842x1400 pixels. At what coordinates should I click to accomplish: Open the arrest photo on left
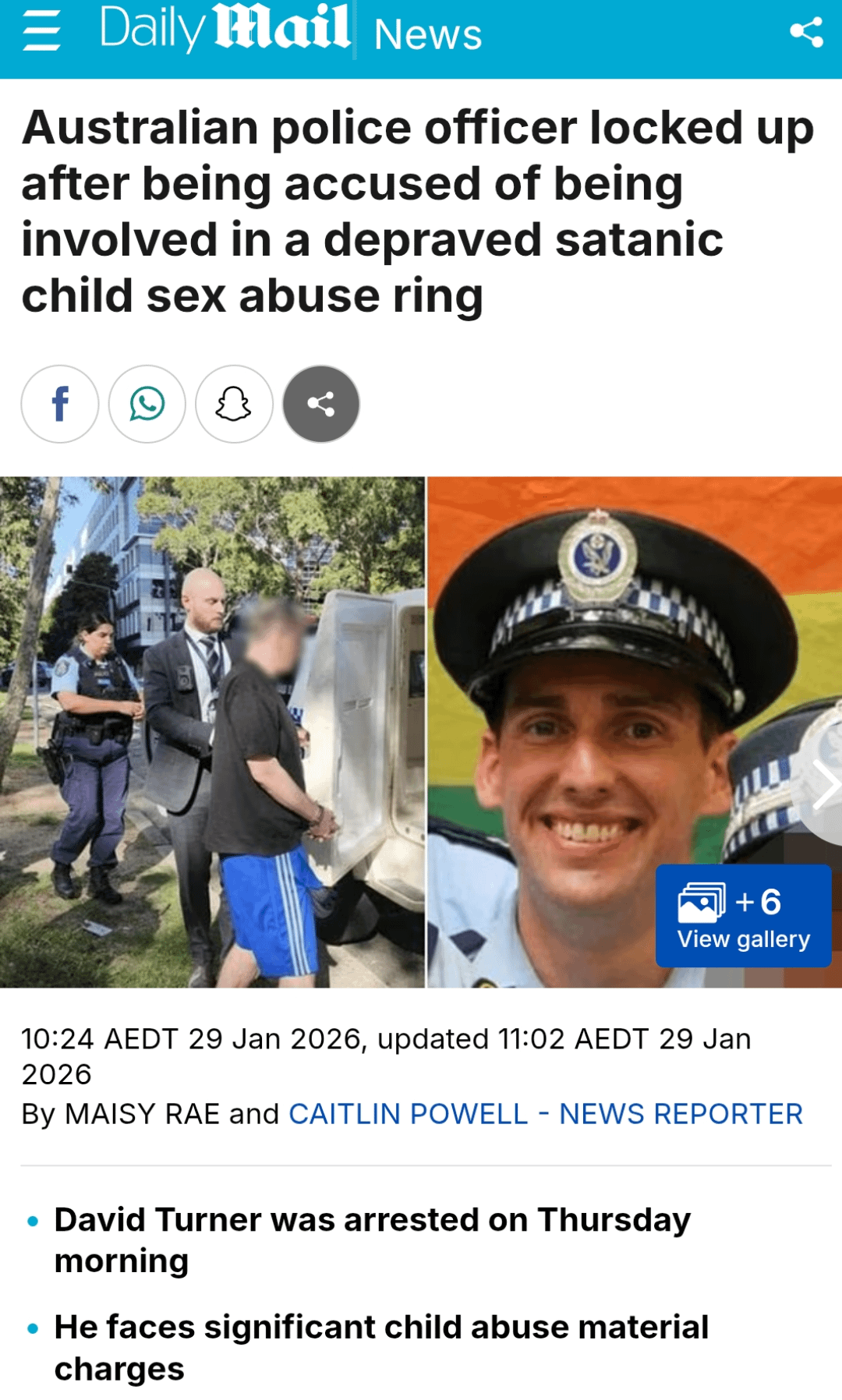(x=212, y=732)
